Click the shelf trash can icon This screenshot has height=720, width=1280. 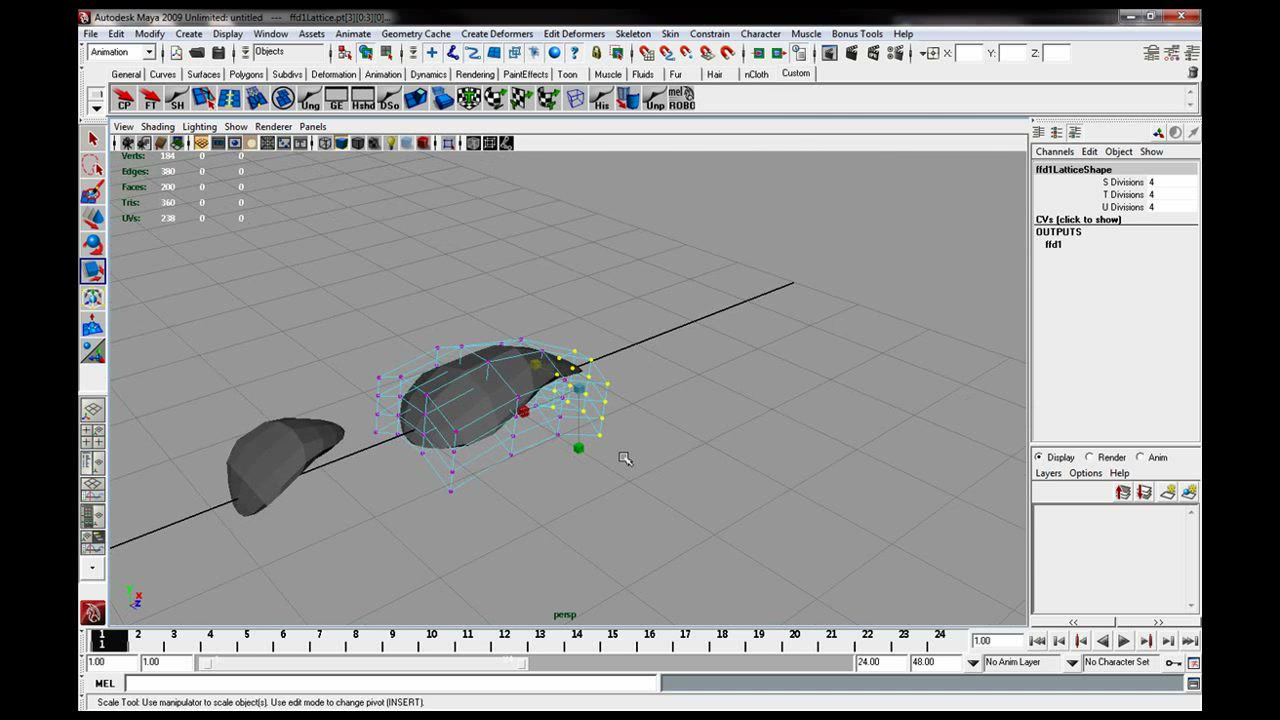1192,73
